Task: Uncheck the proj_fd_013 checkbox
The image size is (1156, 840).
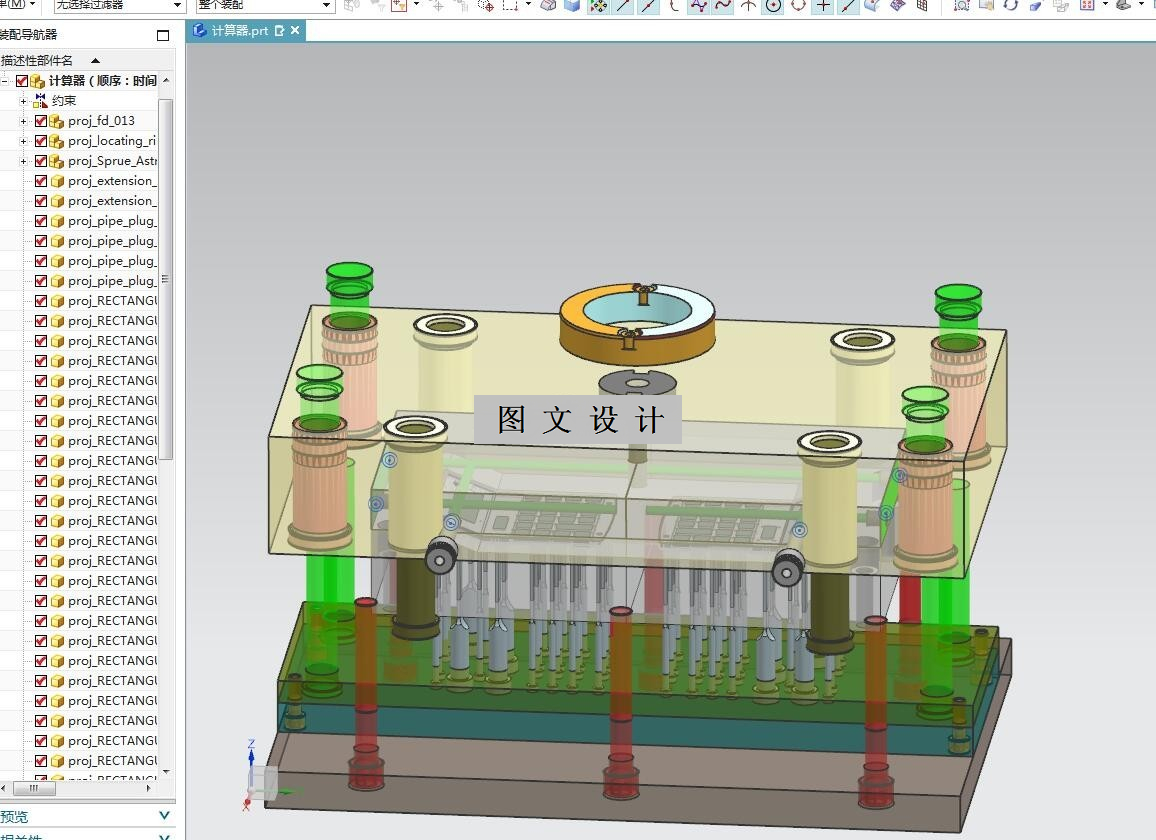Action: point(41,121)
